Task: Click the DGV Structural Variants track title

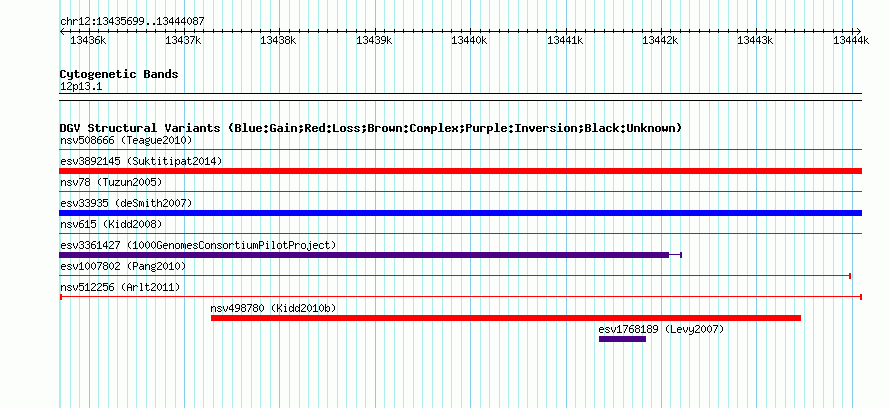Action: coord(371,128)
